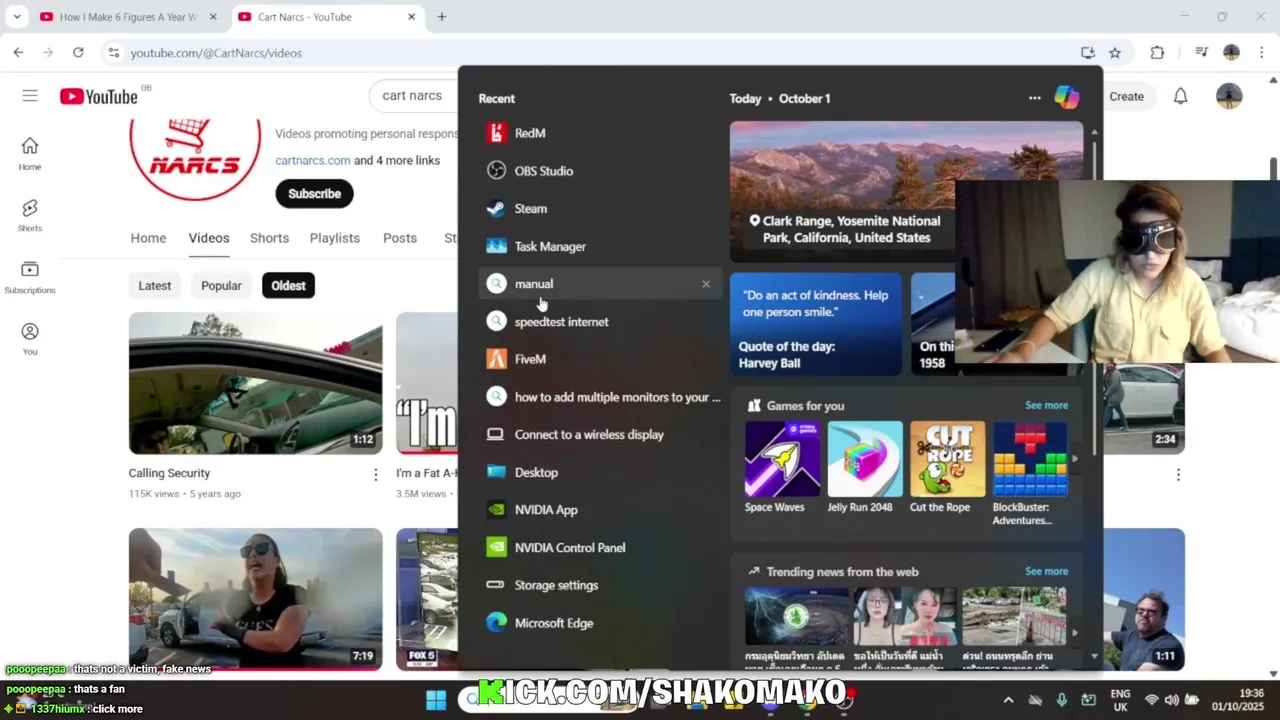Open search panel more options ellipsis
This screenshot has width=1280, height=720.
[1034, 98]
